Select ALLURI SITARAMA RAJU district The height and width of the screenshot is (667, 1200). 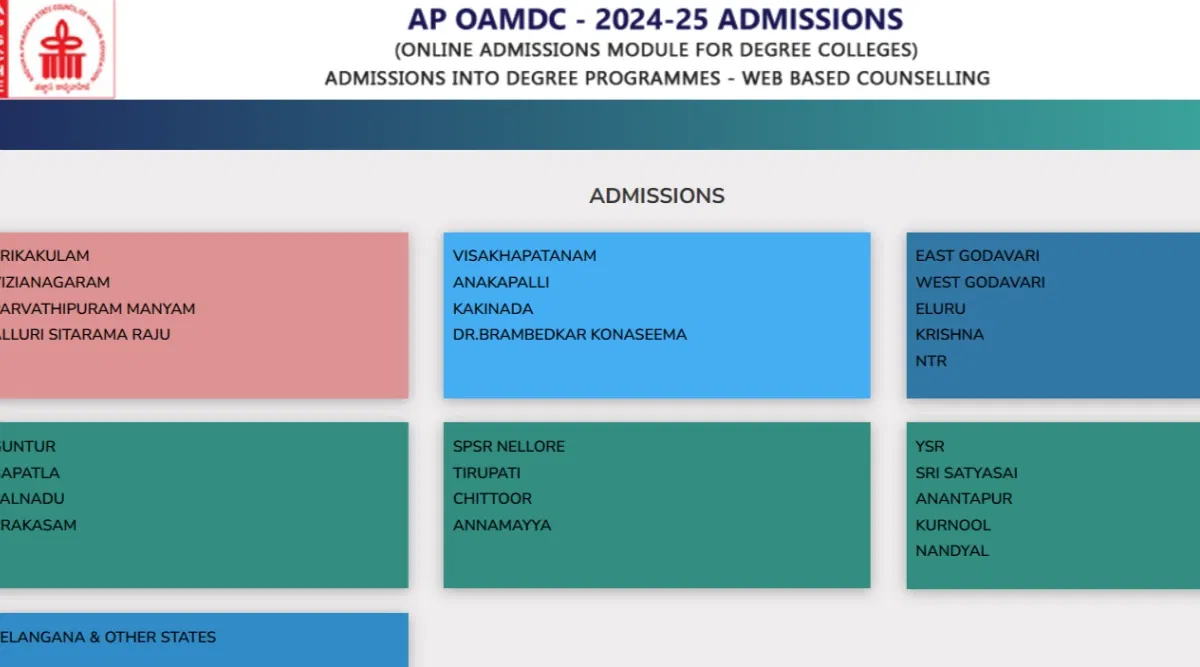(x=85, y=335)
